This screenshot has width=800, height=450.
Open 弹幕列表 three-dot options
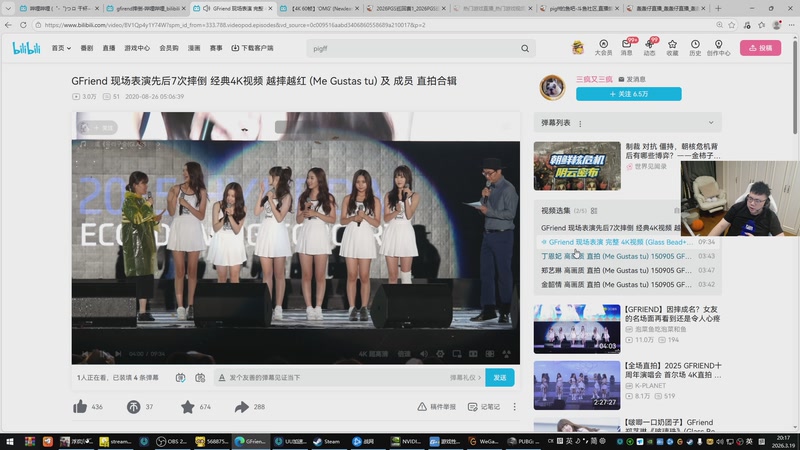[580, 123]
